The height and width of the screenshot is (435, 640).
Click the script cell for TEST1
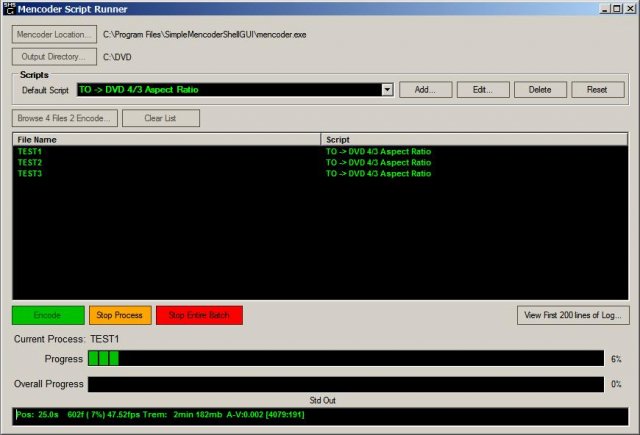(x=378, y=151)
